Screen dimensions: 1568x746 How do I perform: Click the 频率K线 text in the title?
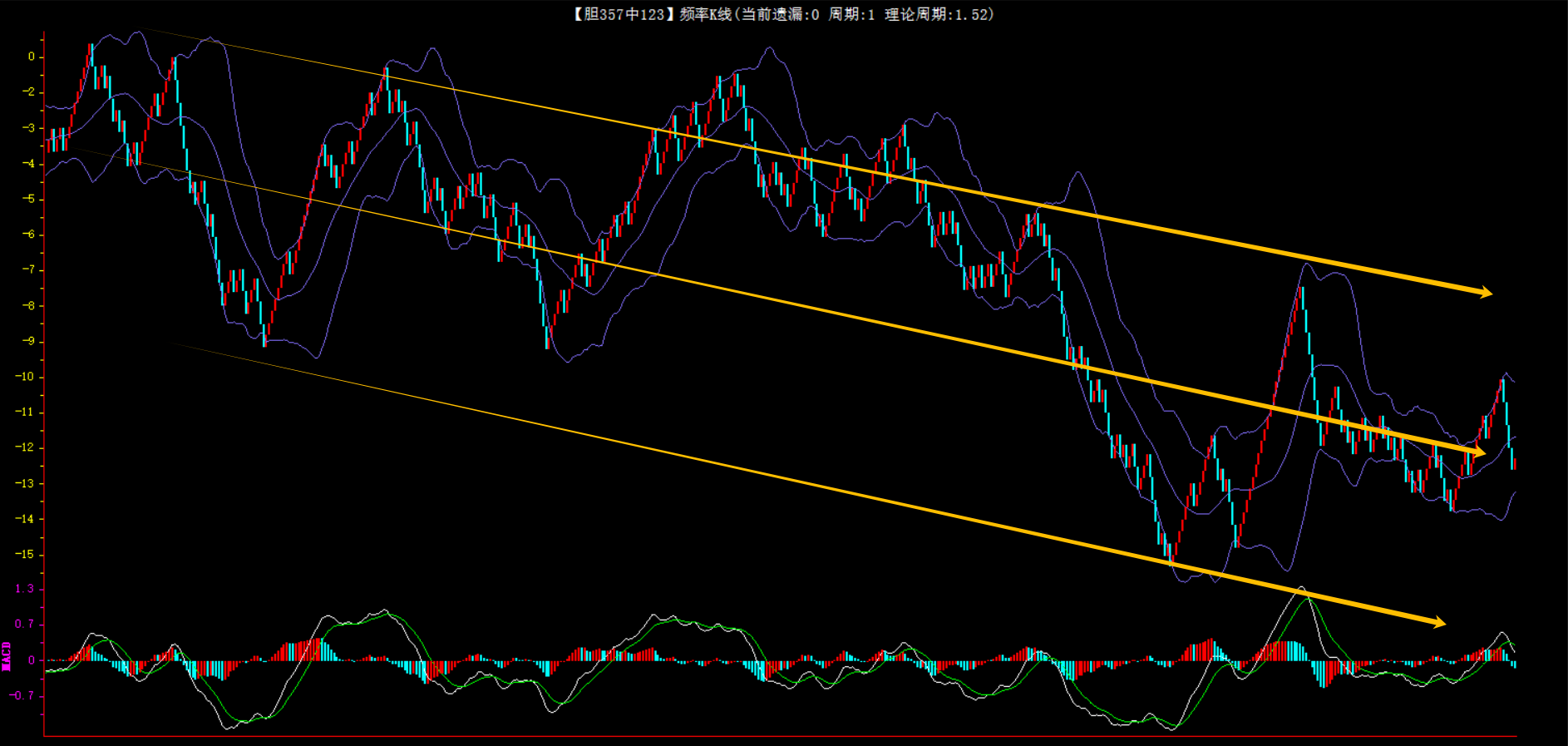[x=705, y=14]
